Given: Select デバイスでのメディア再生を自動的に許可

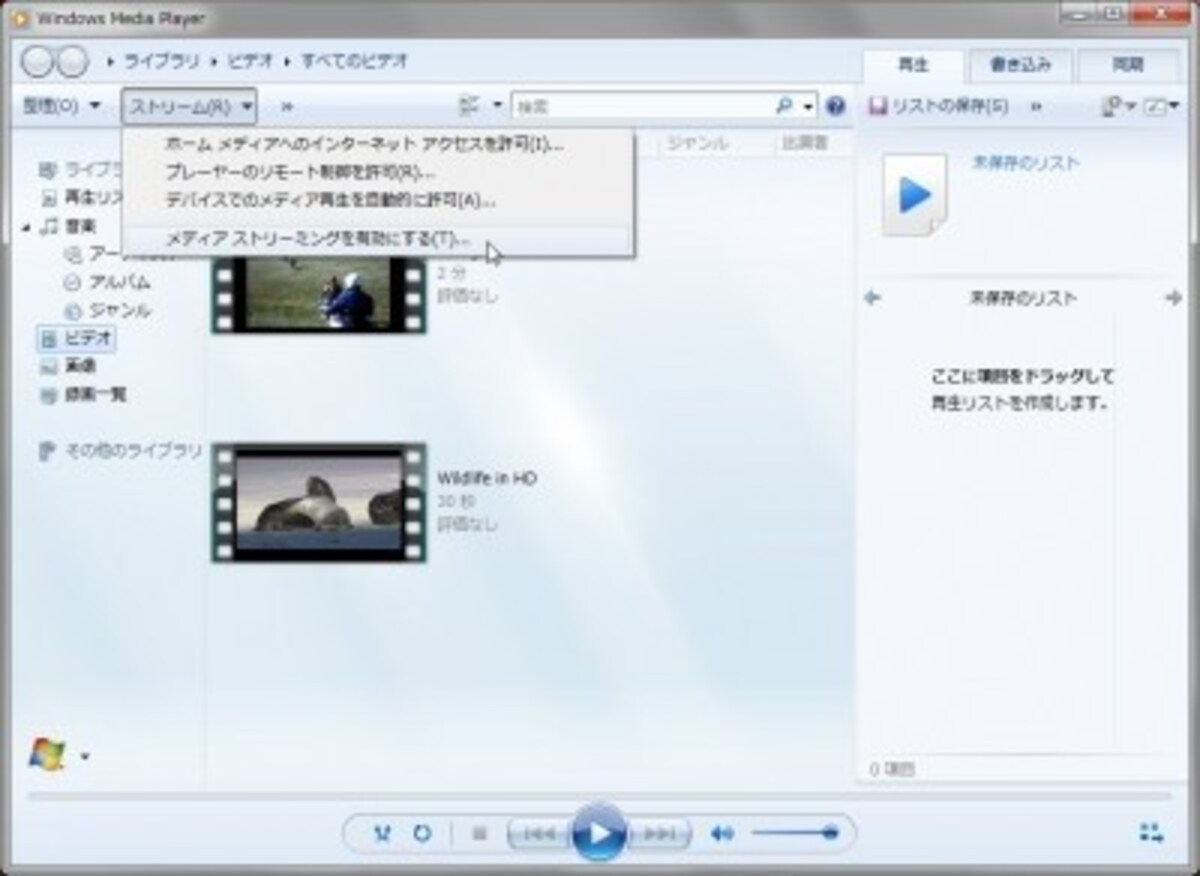Looking at the screenshot, I should pyautogui.click(x=378, y=200).
